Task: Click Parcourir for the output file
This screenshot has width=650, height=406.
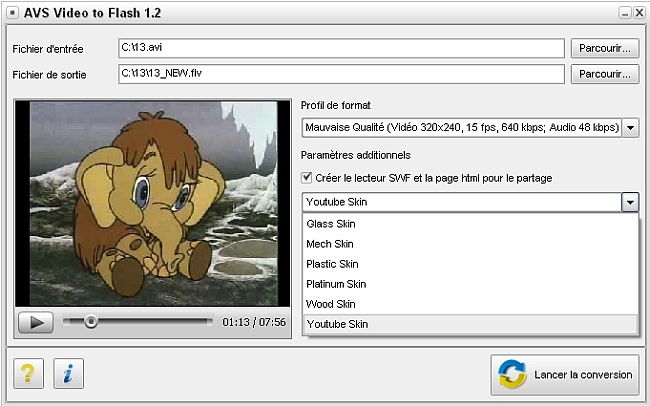Action: tap(605, 74)
